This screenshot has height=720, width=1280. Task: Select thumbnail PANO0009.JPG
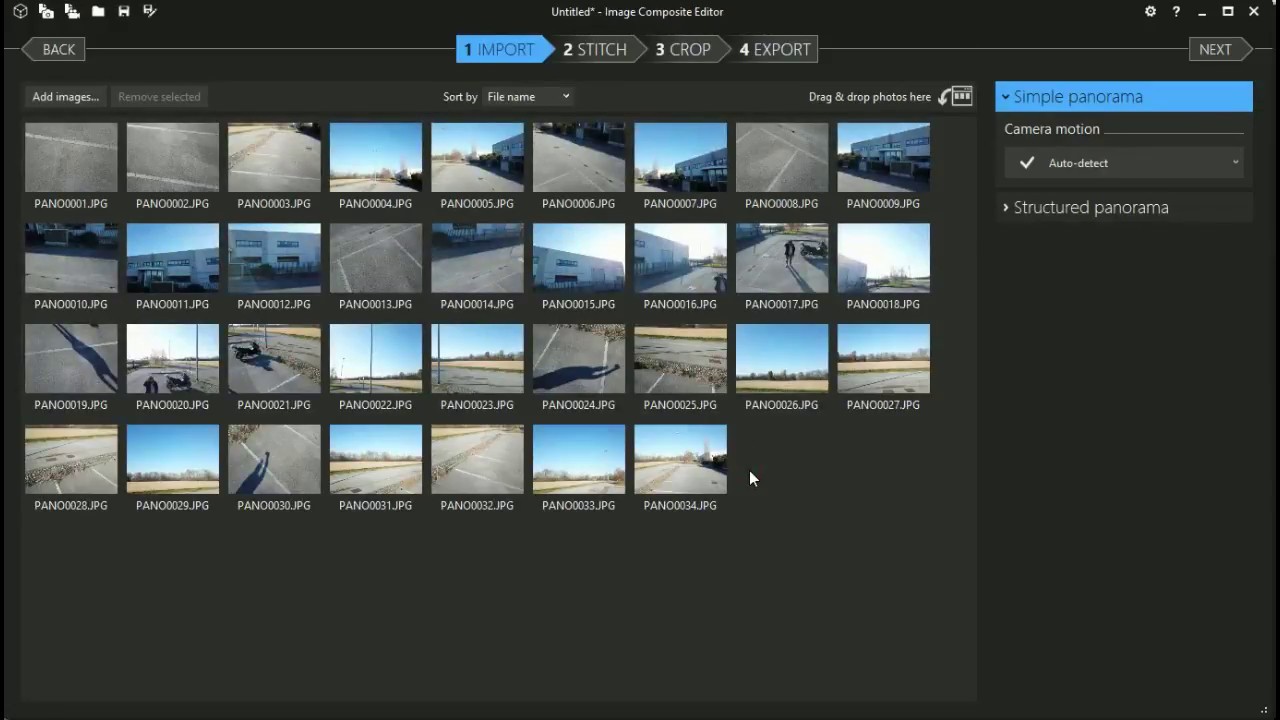click(x=883, y=157)
